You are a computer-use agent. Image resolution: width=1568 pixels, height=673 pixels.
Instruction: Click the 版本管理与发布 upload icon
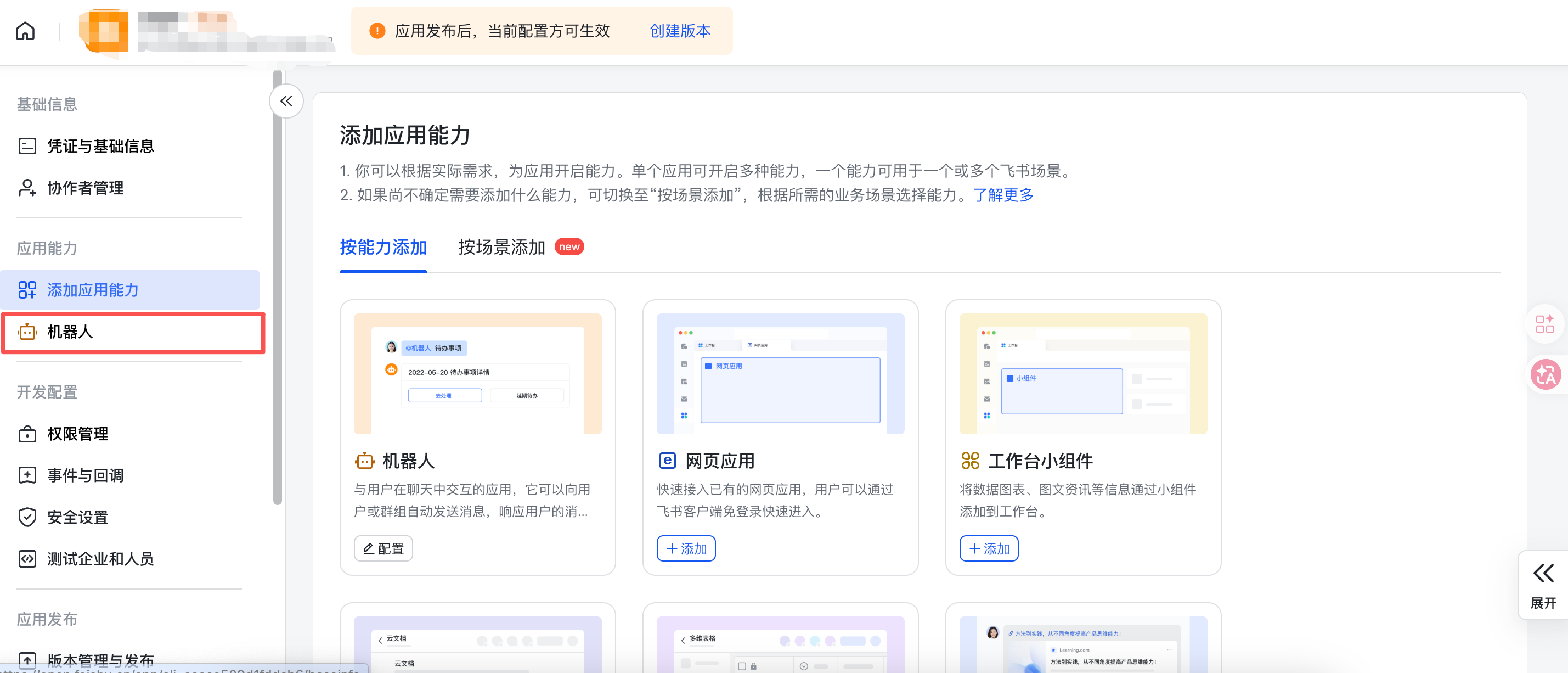point(27,660)
